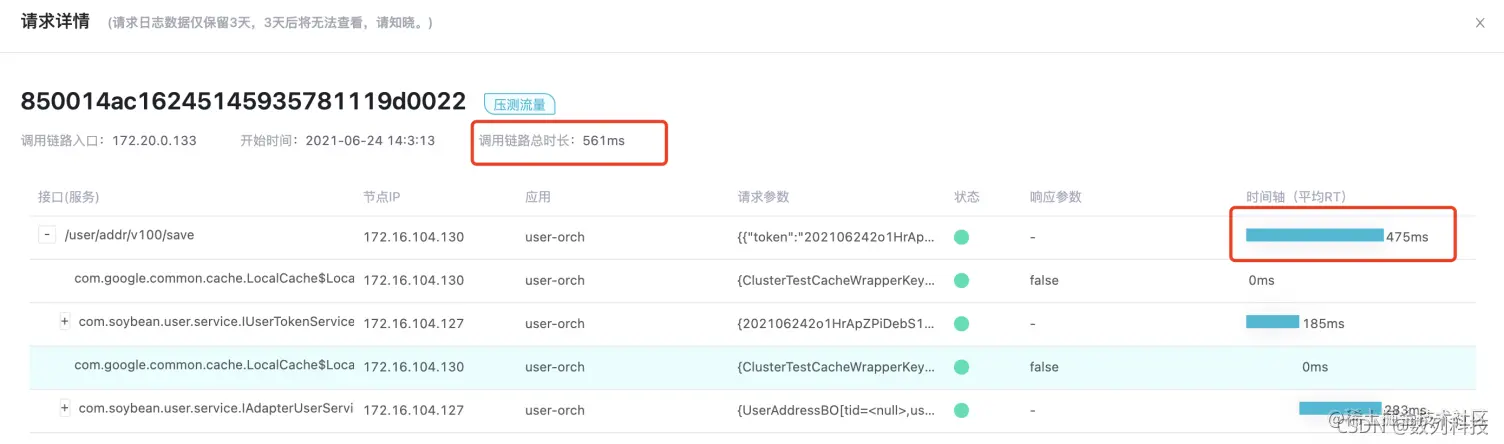1504x444 pixels.
Task: Click the 接口(服务) column header
Action: tap(69, 197)
